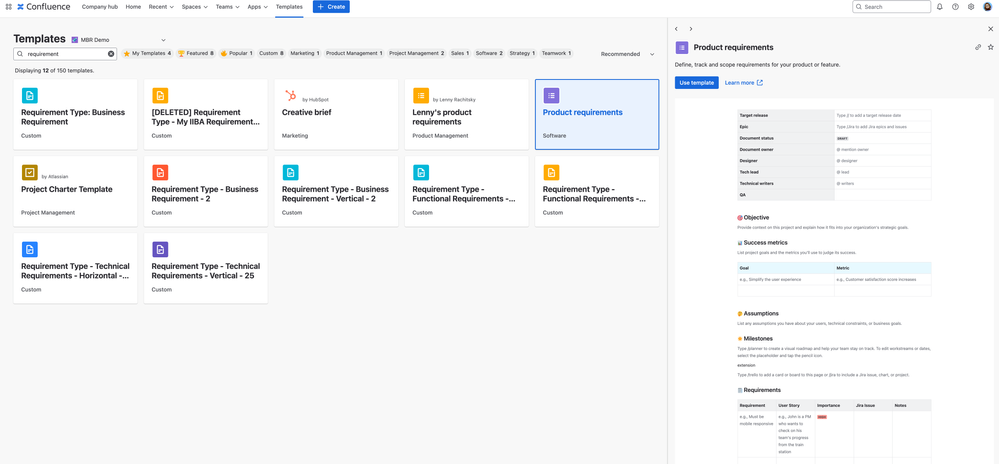This screenshot has width=999, height=464.
Task: Filter by My Templates 4
Action: click(x=147, y=54)
